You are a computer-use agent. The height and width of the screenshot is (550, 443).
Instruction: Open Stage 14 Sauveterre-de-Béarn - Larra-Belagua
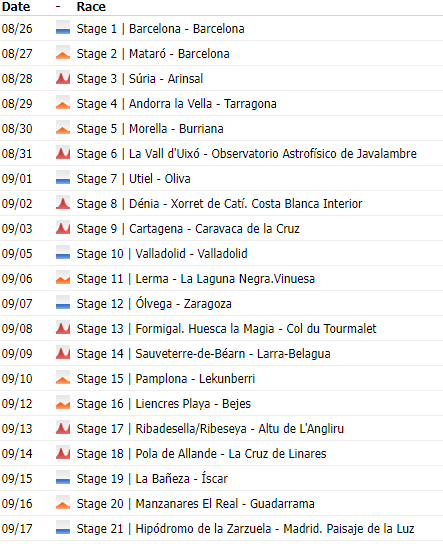point(203,354)
